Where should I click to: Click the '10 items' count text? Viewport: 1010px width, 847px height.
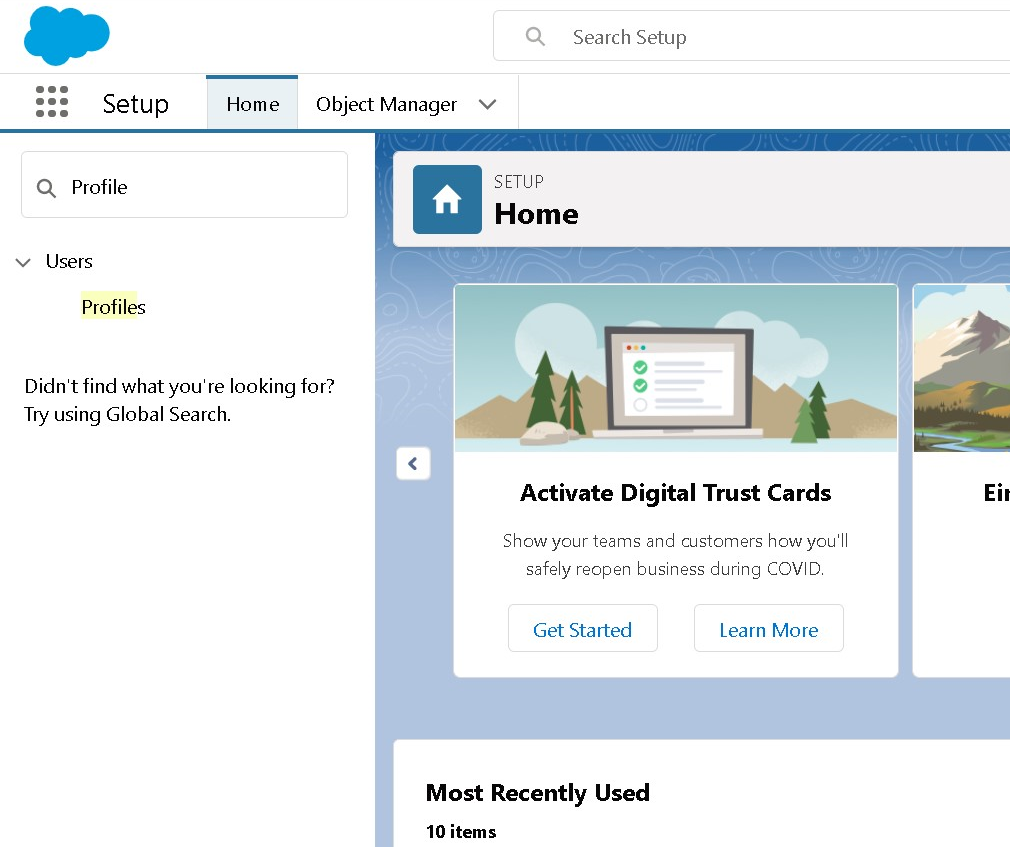461,832
